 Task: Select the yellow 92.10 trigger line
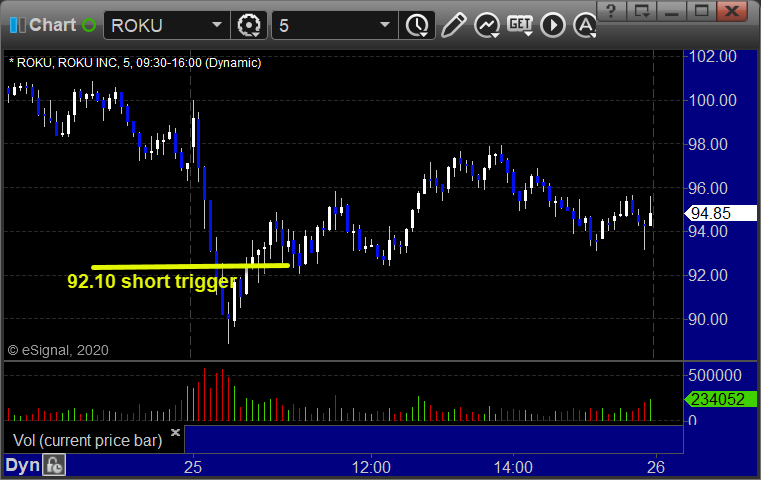point(190,266)
